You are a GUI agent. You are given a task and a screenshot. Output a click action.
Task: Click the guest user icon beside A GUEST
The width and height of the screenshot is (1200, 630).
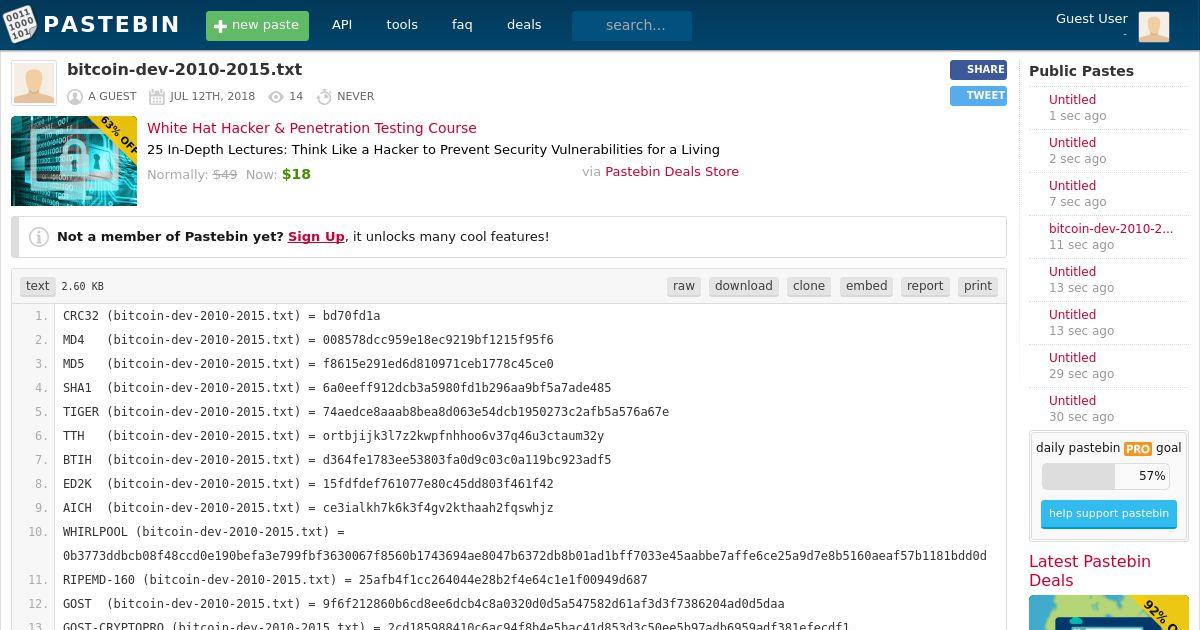tap(75, 97)
